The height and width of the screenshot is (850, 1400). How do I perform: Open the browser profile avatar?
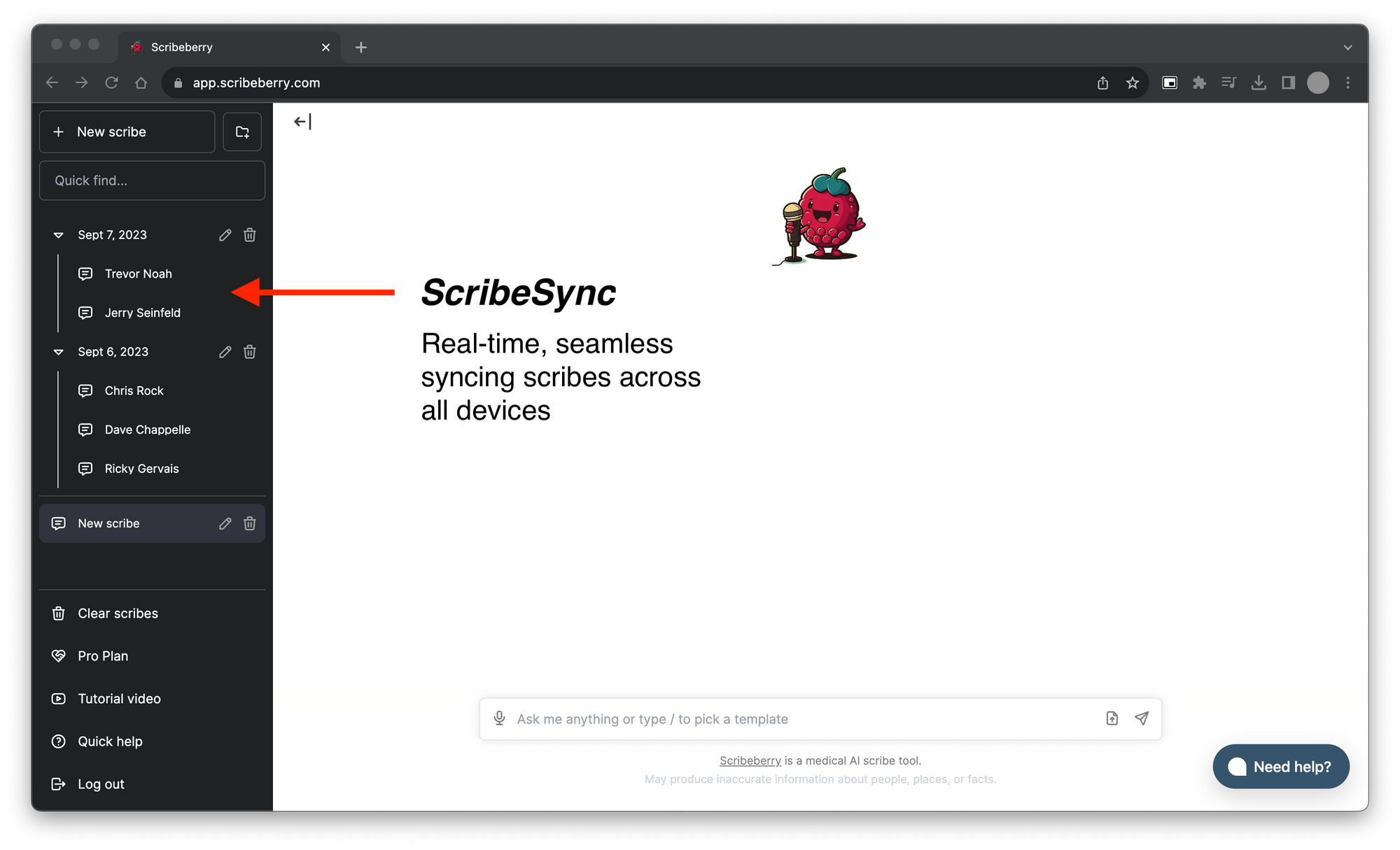point(1318,83)
